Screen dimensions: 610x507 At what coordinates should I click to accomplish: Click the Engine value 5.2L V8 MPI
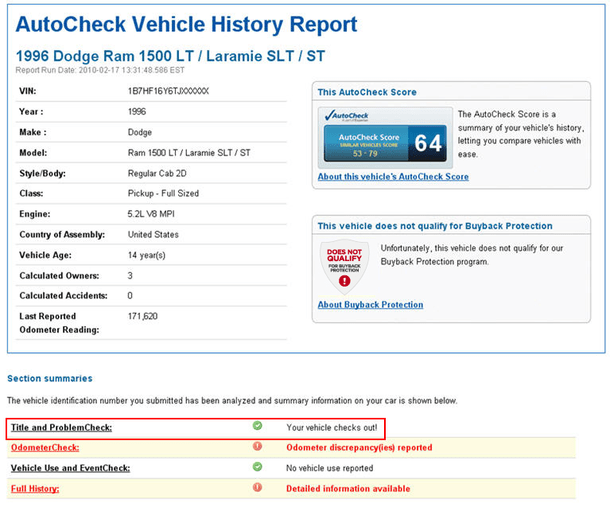(x=151, y=214)
